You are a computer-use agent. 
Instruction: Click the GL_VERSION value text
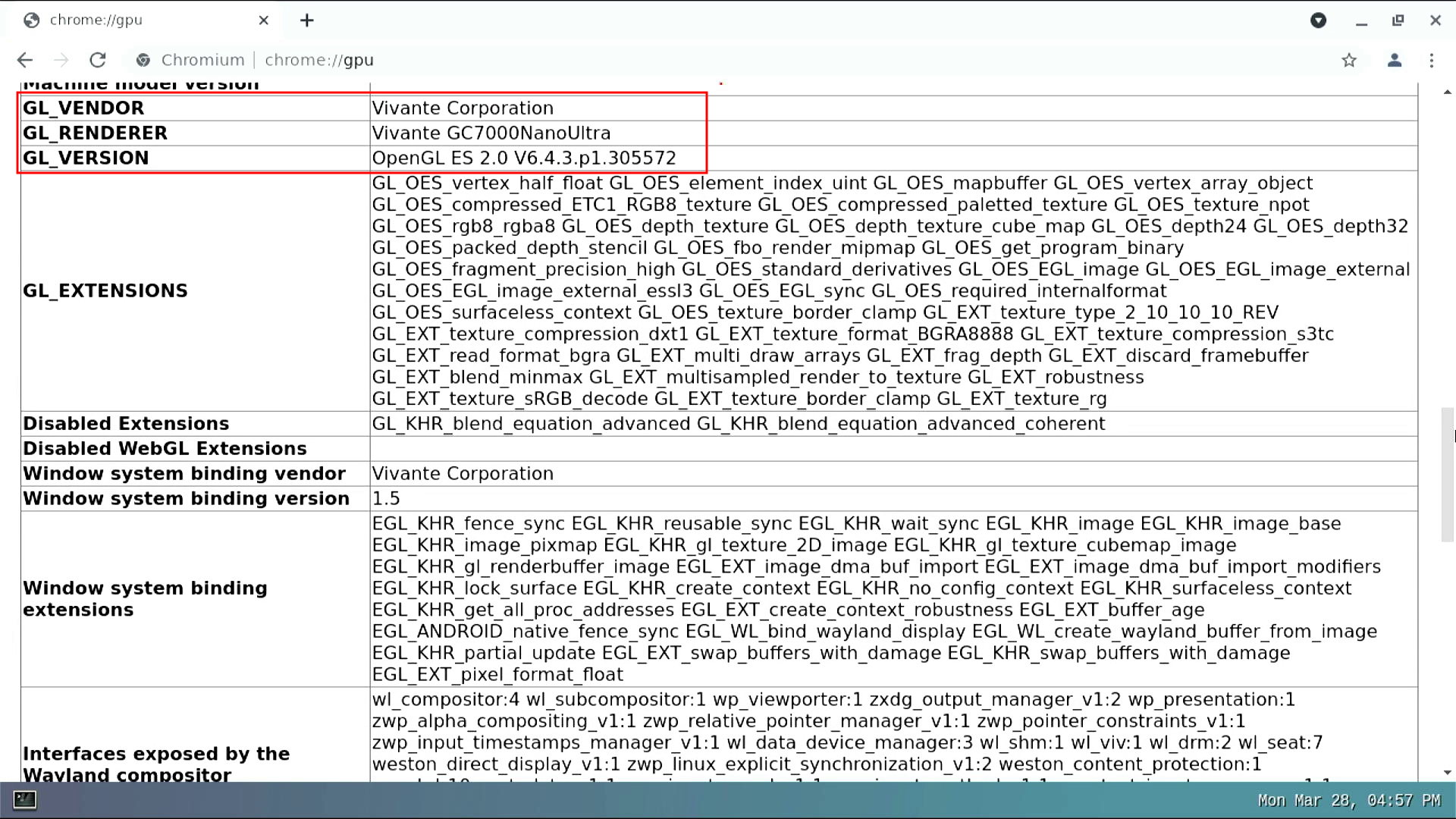tap(524, 157)
